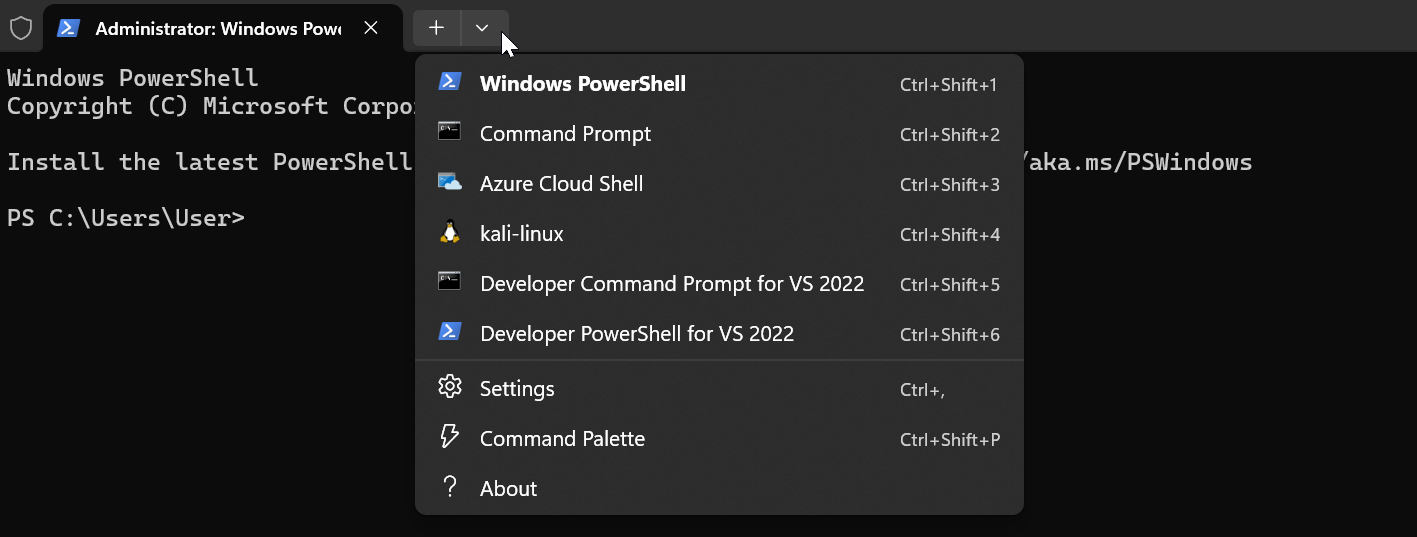The image size is (1417, 537).
Task: Click the PS C:\Users\User prompt line
Action: coord(126,217)
